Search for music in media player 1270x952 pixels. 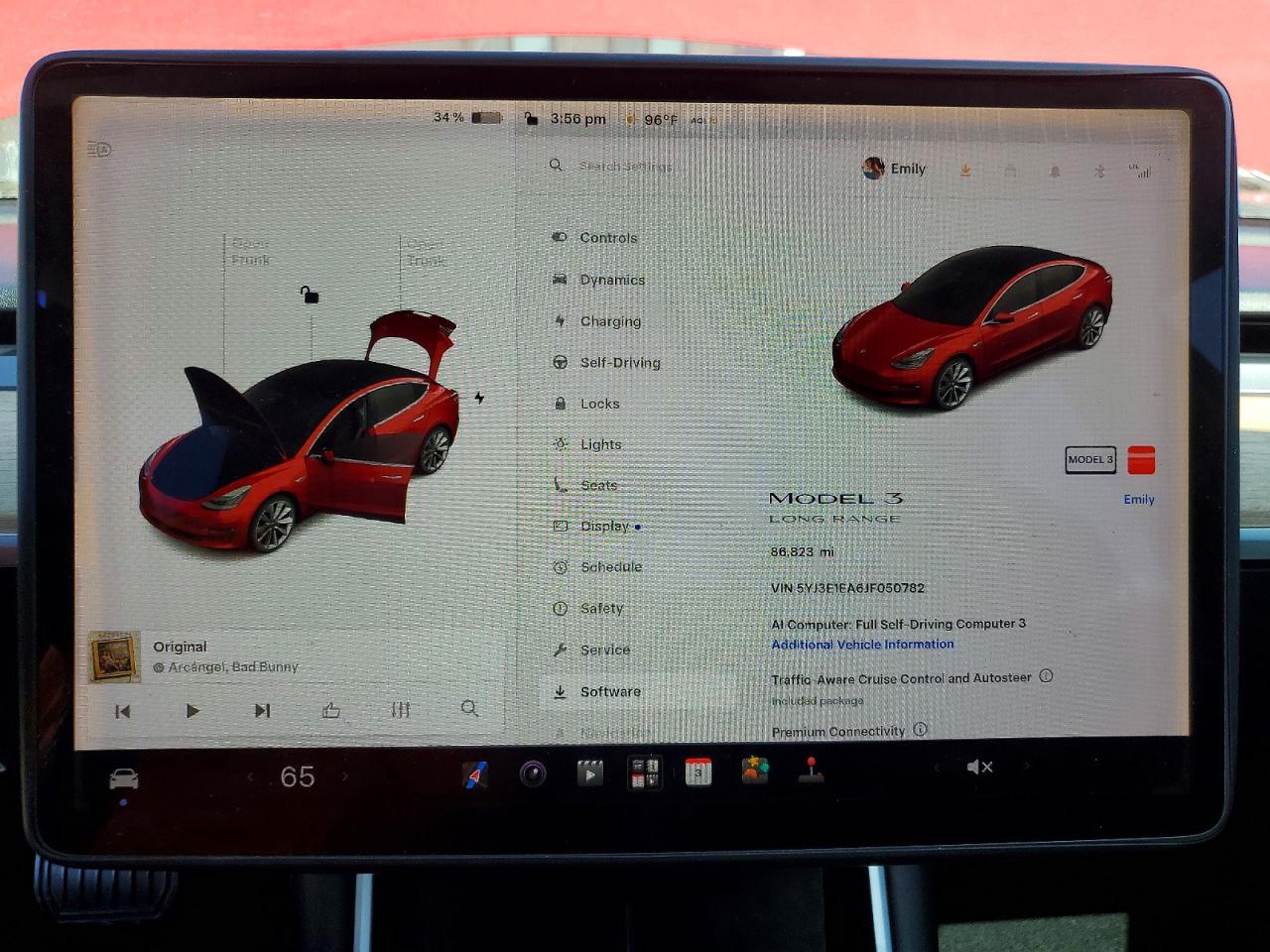click(469, 708)
